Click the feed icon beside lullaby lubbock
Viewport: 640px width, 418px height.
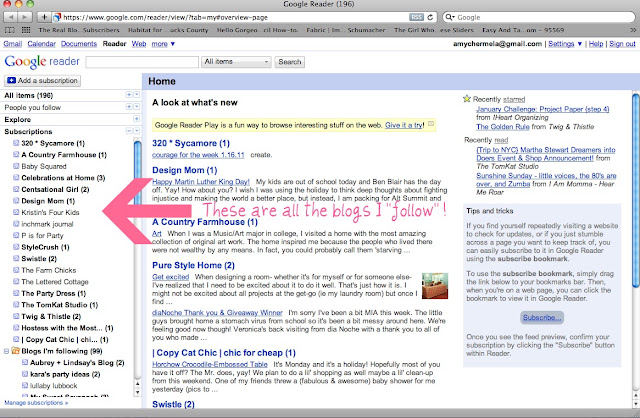pos(25,385)
